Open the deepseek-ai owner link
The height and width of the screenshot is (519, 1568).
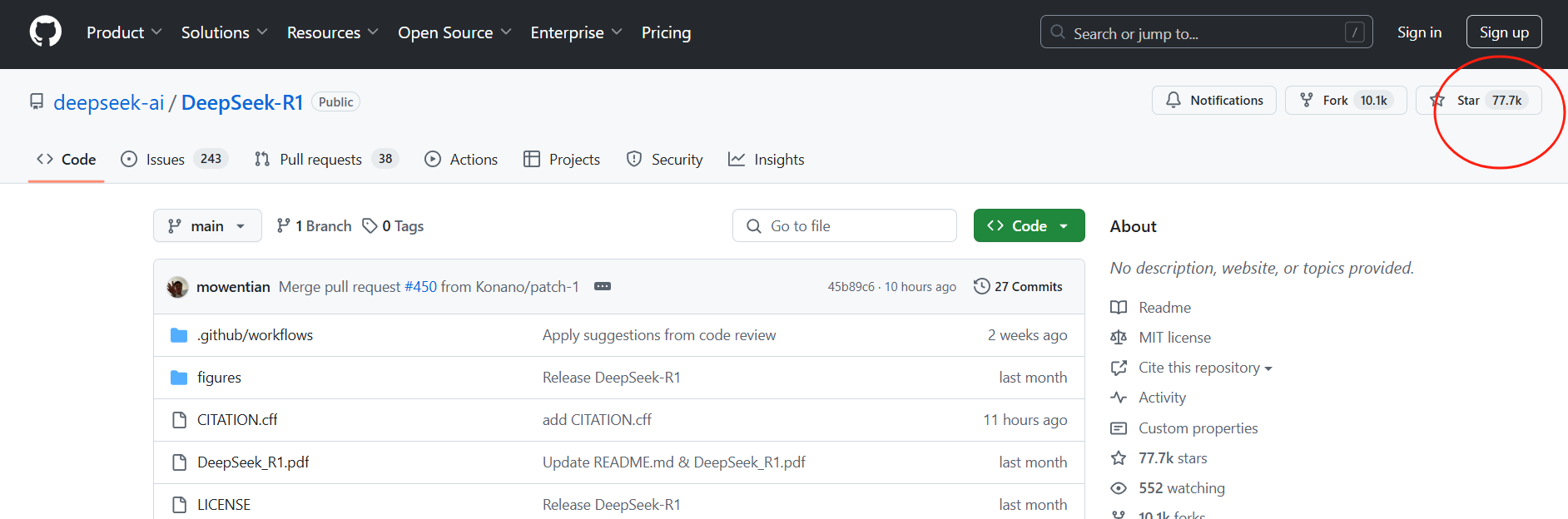[109, 102]
